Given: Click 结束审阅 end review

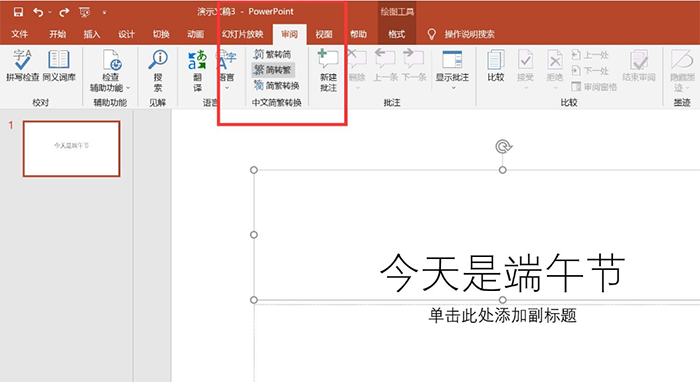Looking at the screenshot, I should [x=639, y=65].
